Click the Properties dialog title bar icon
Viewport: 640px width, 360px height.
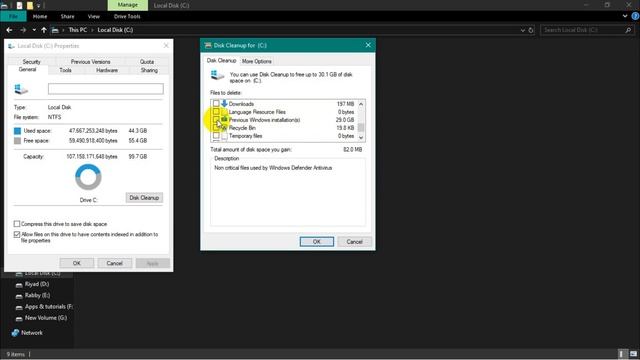pyautogui.click(x=11, y=46)
